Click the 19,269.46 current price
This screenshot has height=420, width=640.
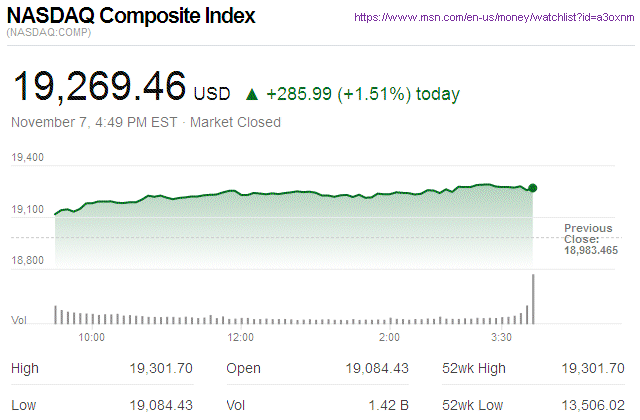pos(98,89)
